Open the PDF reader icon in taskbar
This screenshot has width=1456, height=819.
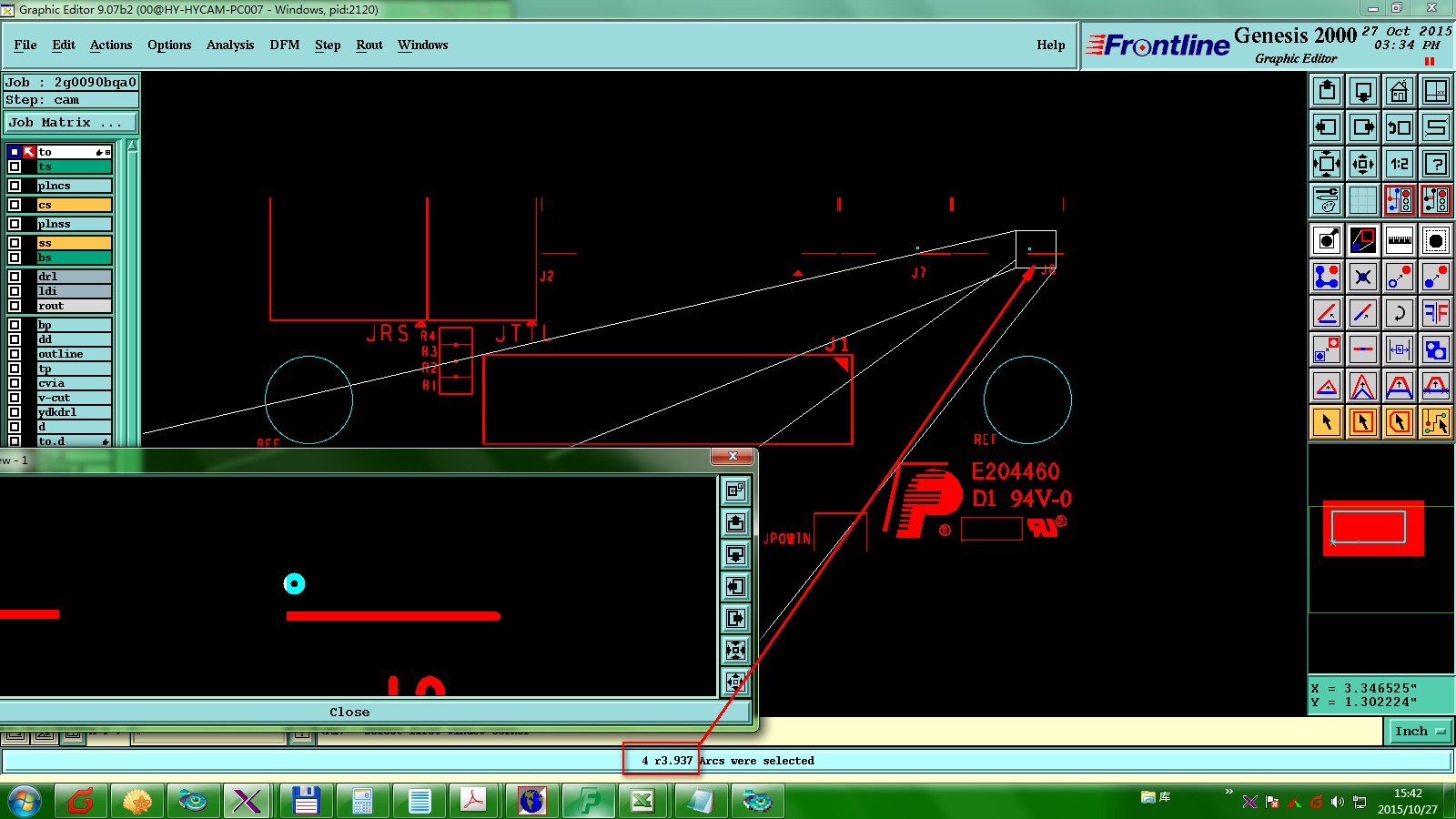pyautogui.click(x=474, y=801)
